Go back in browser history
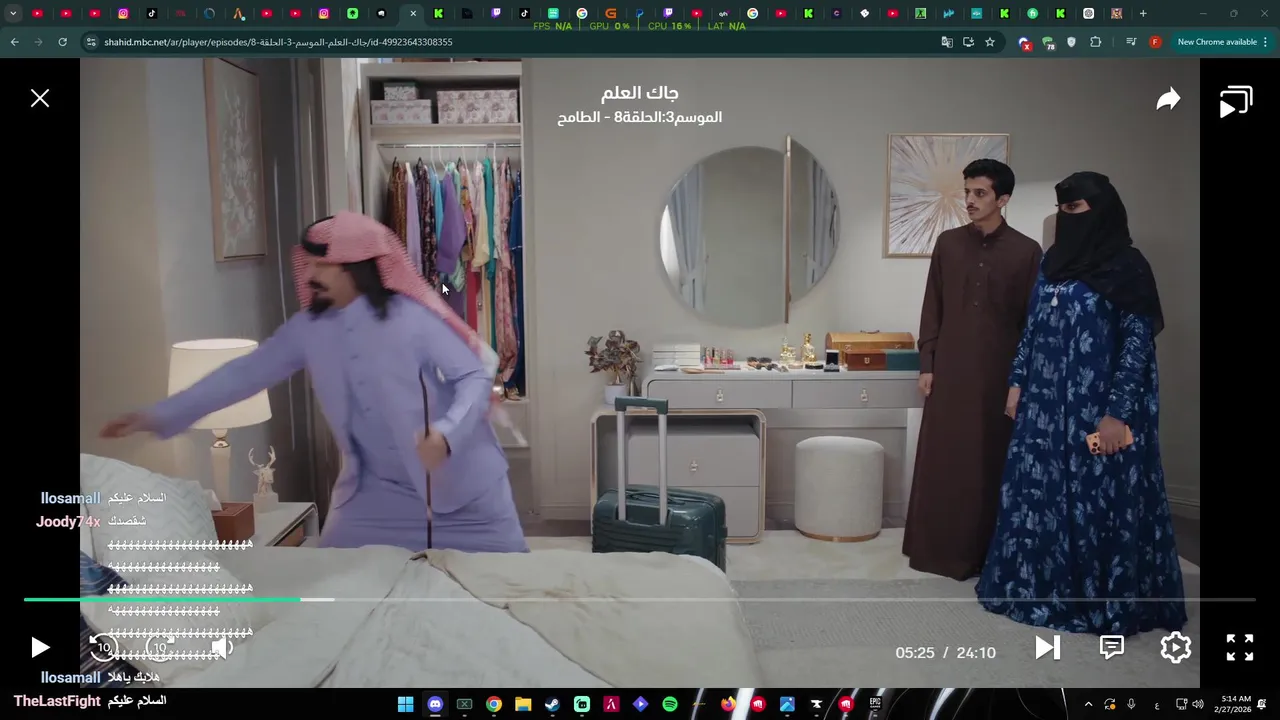Screen dimensions: 1280x720 click(15, 42)
